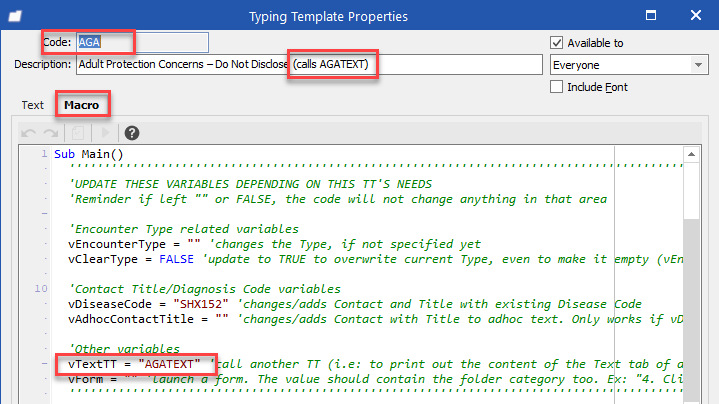Click the check syntax clipboard icon
The width and height of the screenshot is (719, 404).
78,133
